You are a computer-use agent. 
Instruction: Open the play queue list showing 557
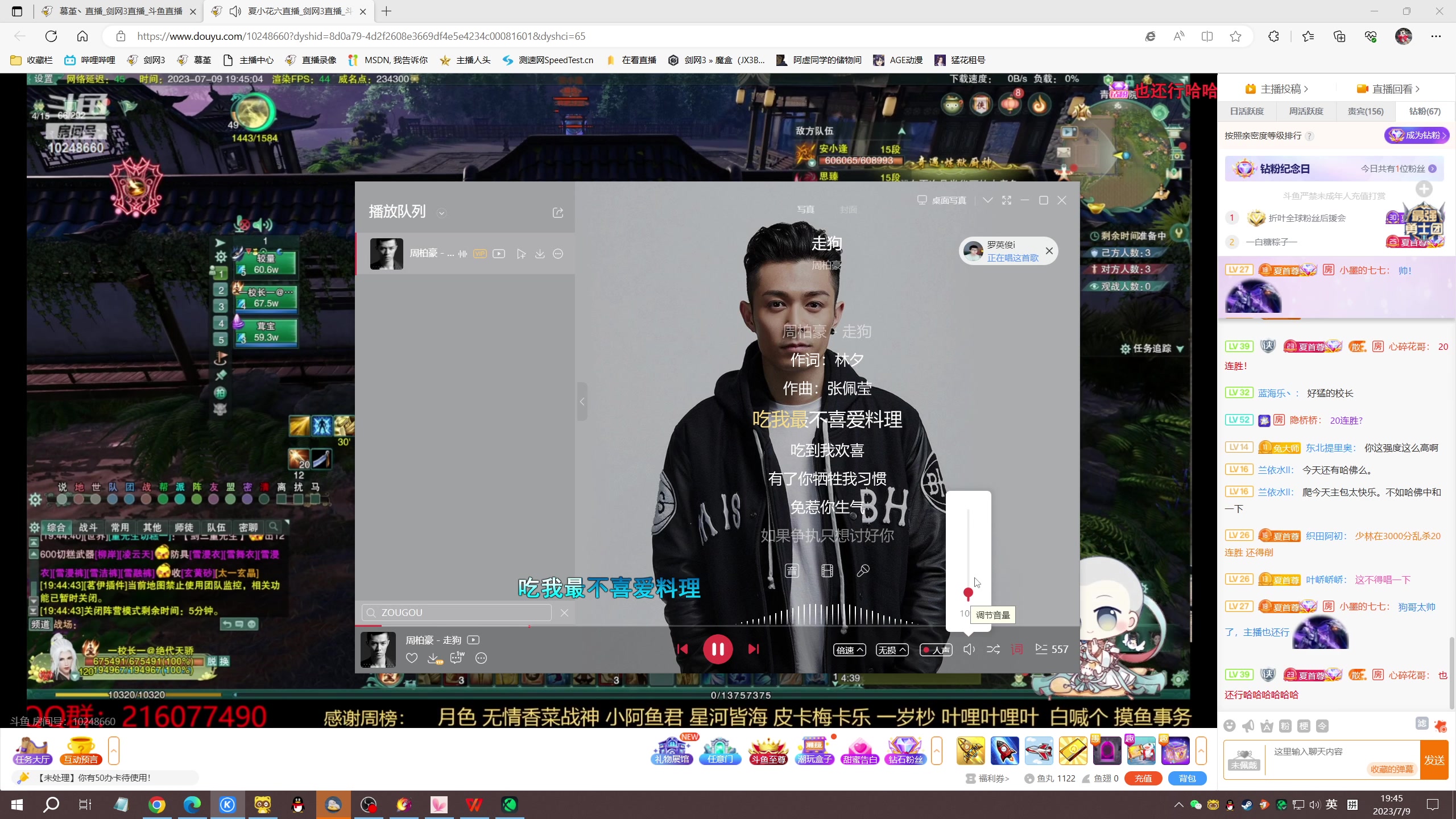click(1052, 649)
